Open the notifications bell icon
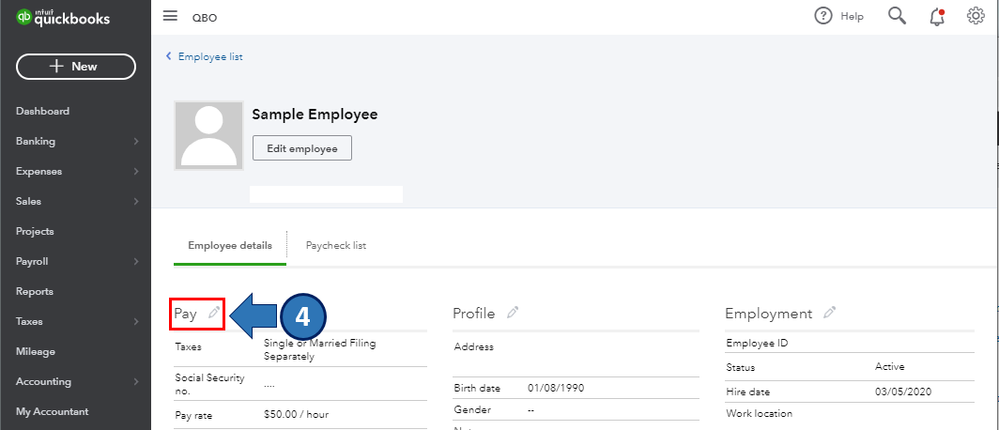This screenshot has height=430, width=999. pyautogui.click(x=937, y=16)
